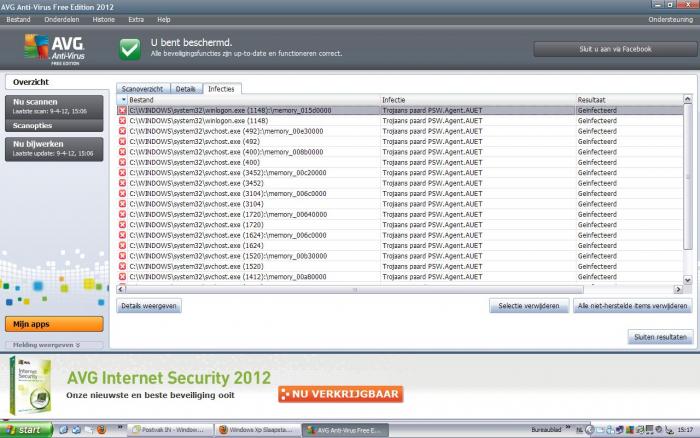Image resolution: width=700 pixels, height=438 pixels.
Task: Open Scanopties in the sidebar
Action: (54, 125)
